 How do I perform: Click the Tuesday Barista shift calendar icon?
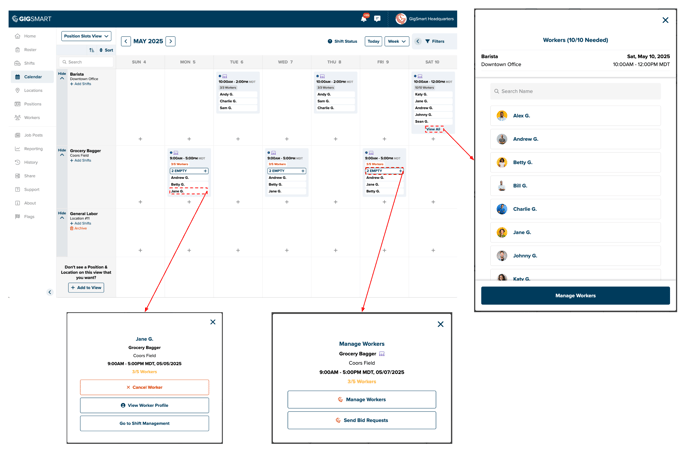pyautogui.click(x=225, y=76)
